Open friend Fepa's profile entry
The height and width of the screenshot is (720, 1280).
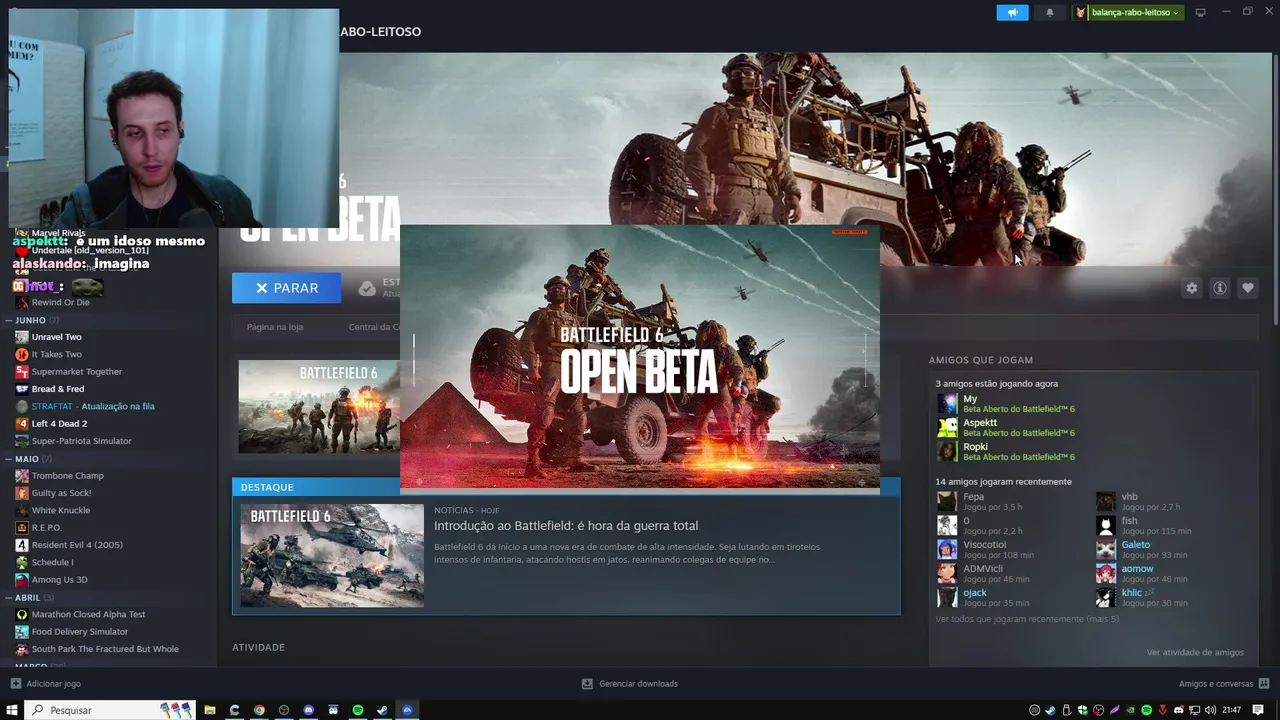(x=980, y=502)
